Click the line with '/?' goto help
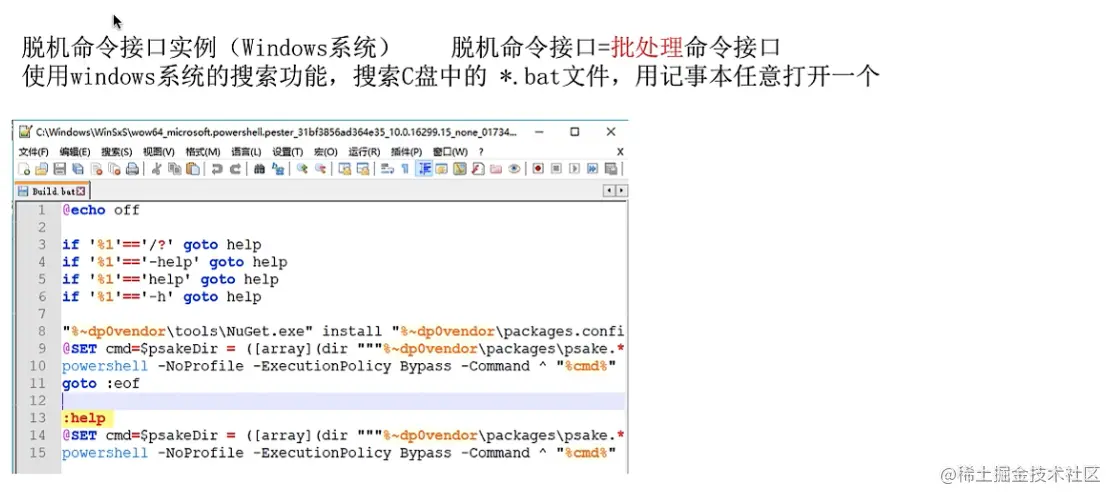 click(x=162, y=245)
